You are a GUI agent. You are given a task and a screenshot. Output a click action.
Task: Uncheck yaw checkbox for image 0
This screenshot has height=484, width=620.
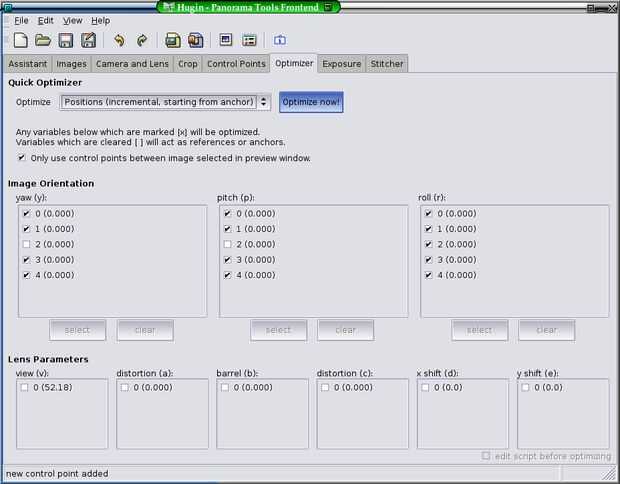point(26,214)
